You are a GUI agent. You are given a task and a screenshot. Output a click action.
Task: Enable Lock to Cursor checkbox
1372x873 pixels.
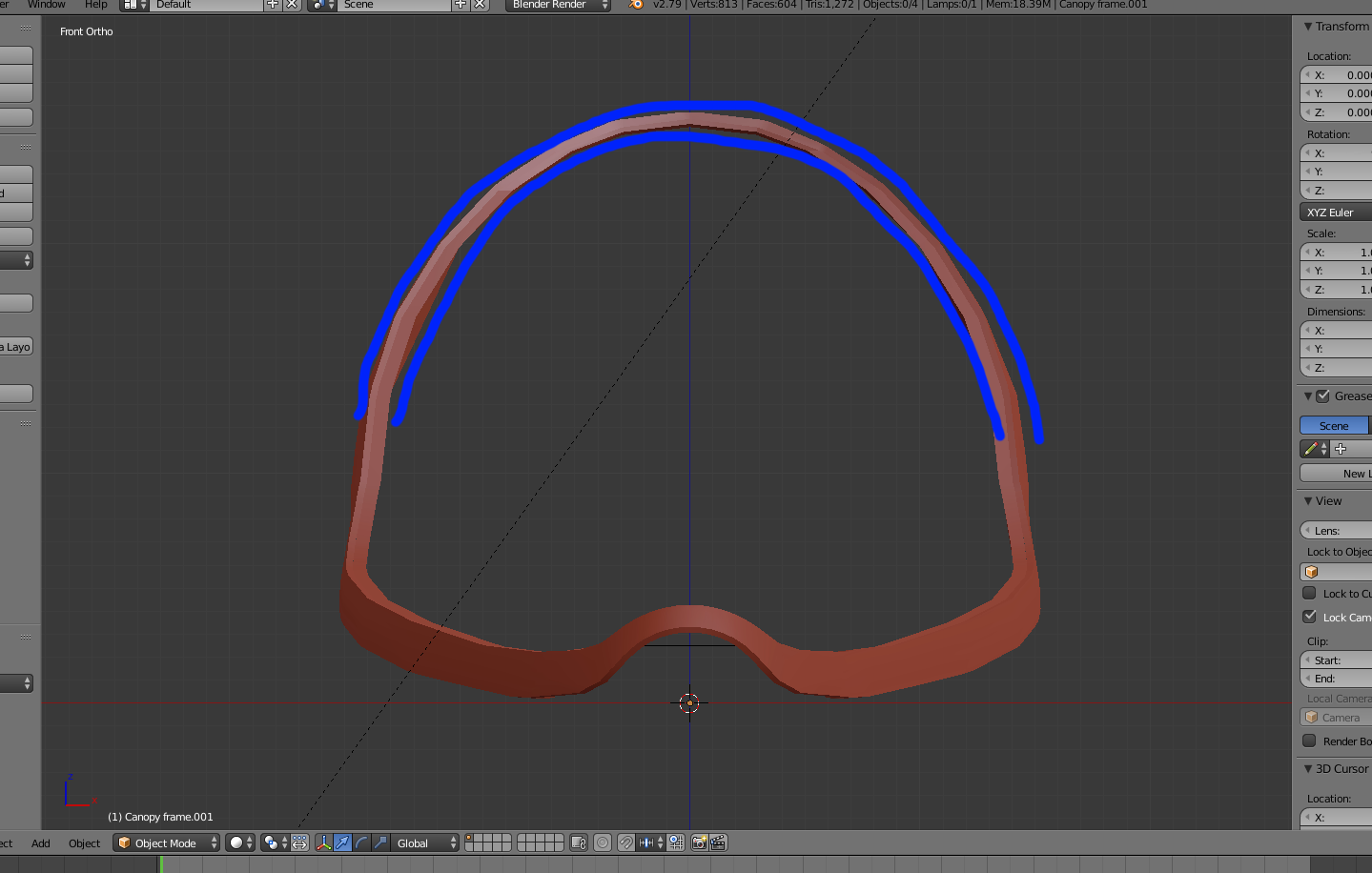click(1310, 593)
